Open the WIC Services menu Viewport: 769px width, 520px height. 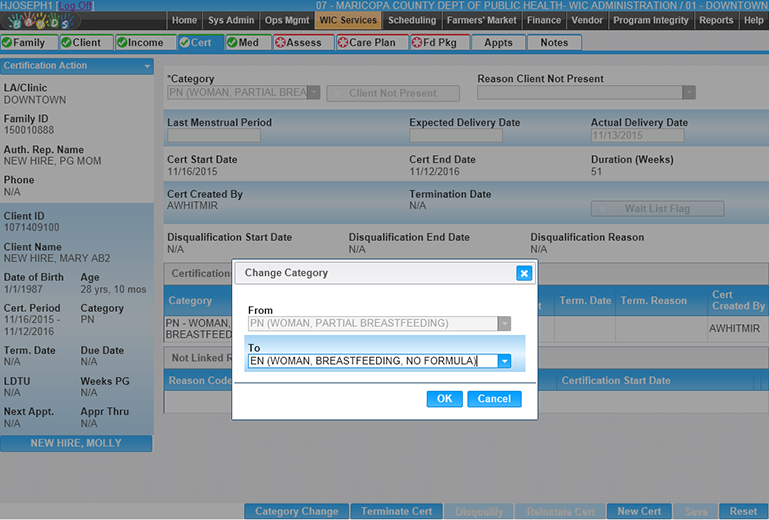[x=348, y=20]
